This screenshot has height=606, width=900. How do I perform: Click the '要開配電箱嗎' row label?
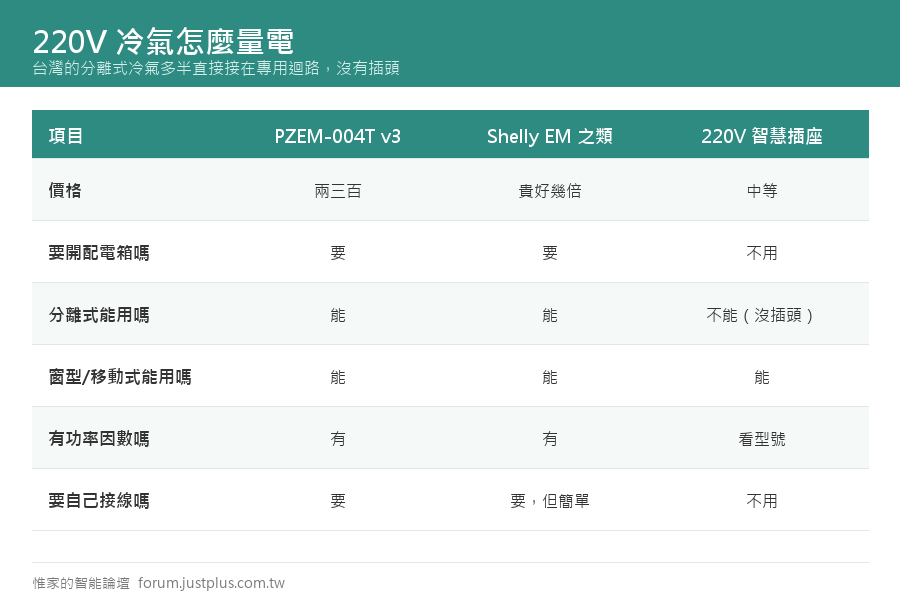(x=99, y=252)
